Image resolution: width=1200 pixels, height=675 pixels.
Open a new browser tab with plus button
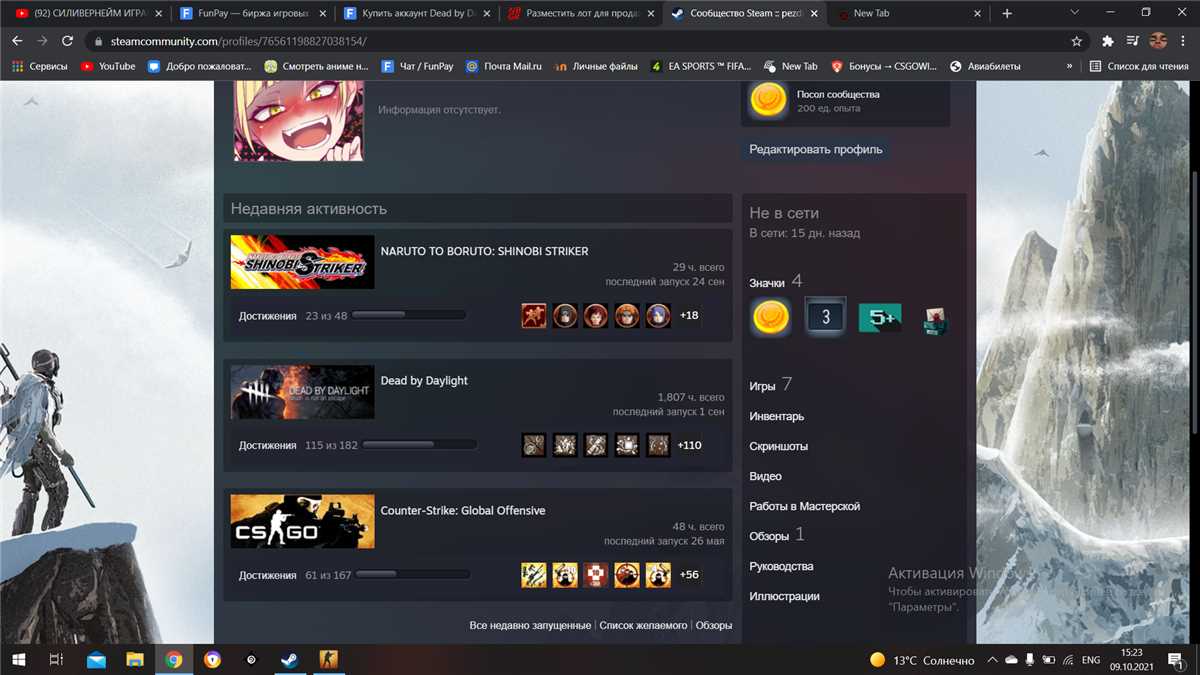point(1007,13)
